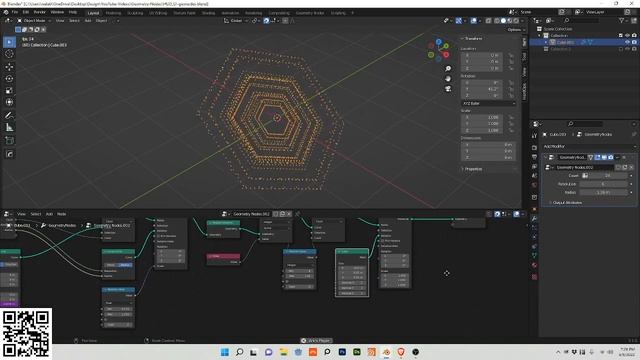640x360 pixels.
Task: Open the Render properties tab
Action: click(534, 147)
